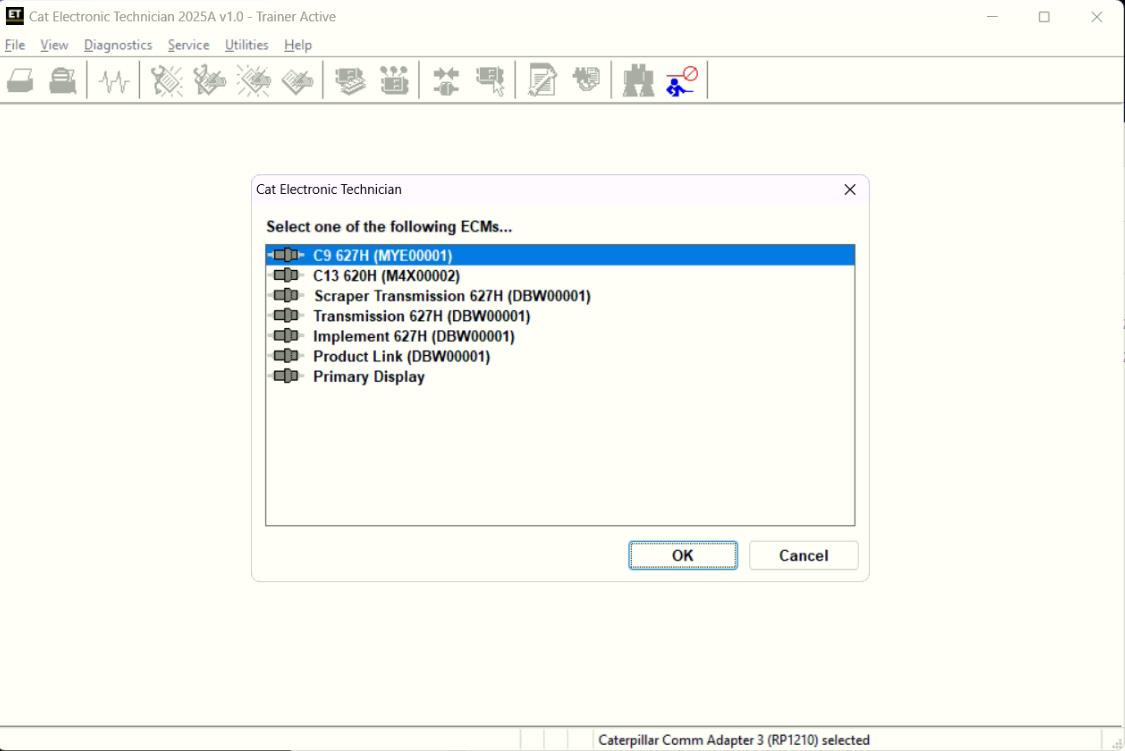This screenshot has width=1125, height=751.
Task: Open the ECM Summary stacked-modules icon
Action: coord(350,80)
